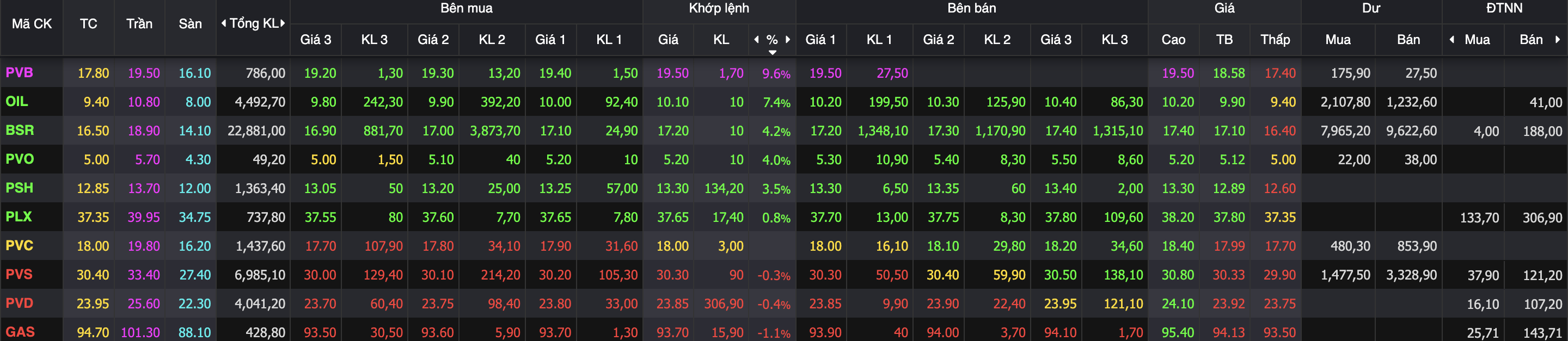Open the BSR stock symbol
The width and height of the screenshot is (1568, 341).
pos(20,130)
